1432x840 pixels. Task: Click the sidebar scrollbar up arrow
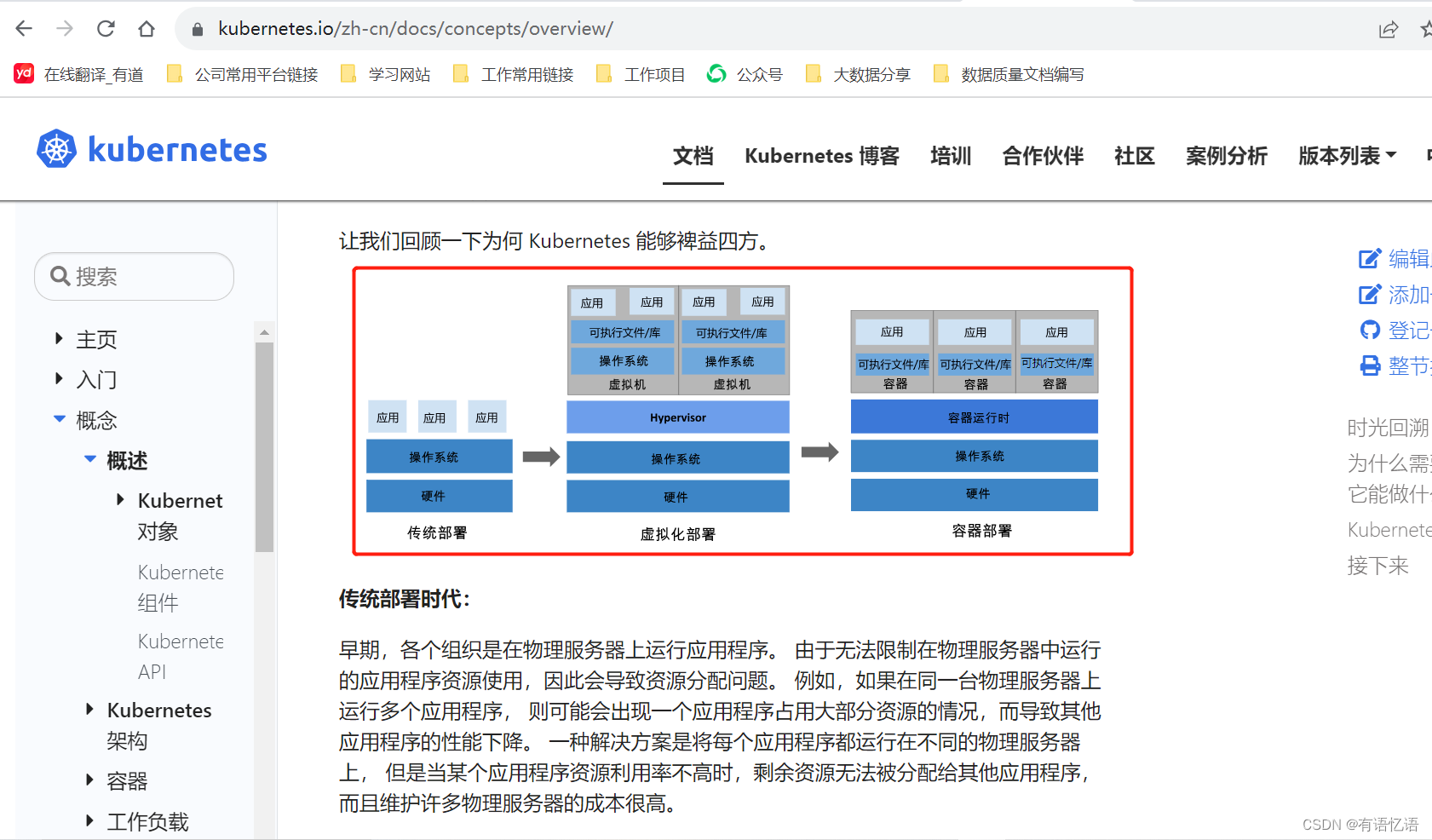tap(264, 332)
